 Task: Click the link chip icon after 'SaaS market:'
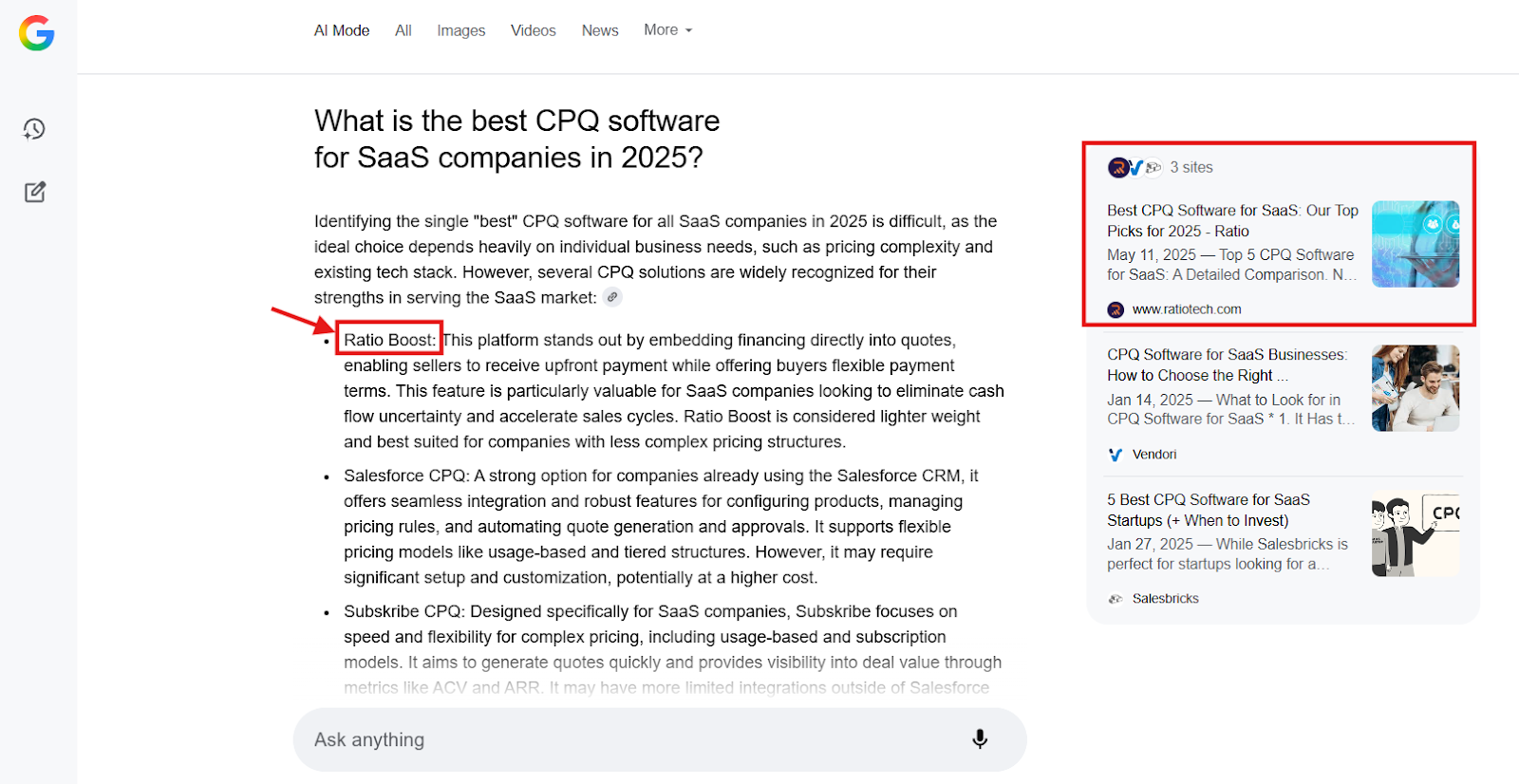(613, 297)
